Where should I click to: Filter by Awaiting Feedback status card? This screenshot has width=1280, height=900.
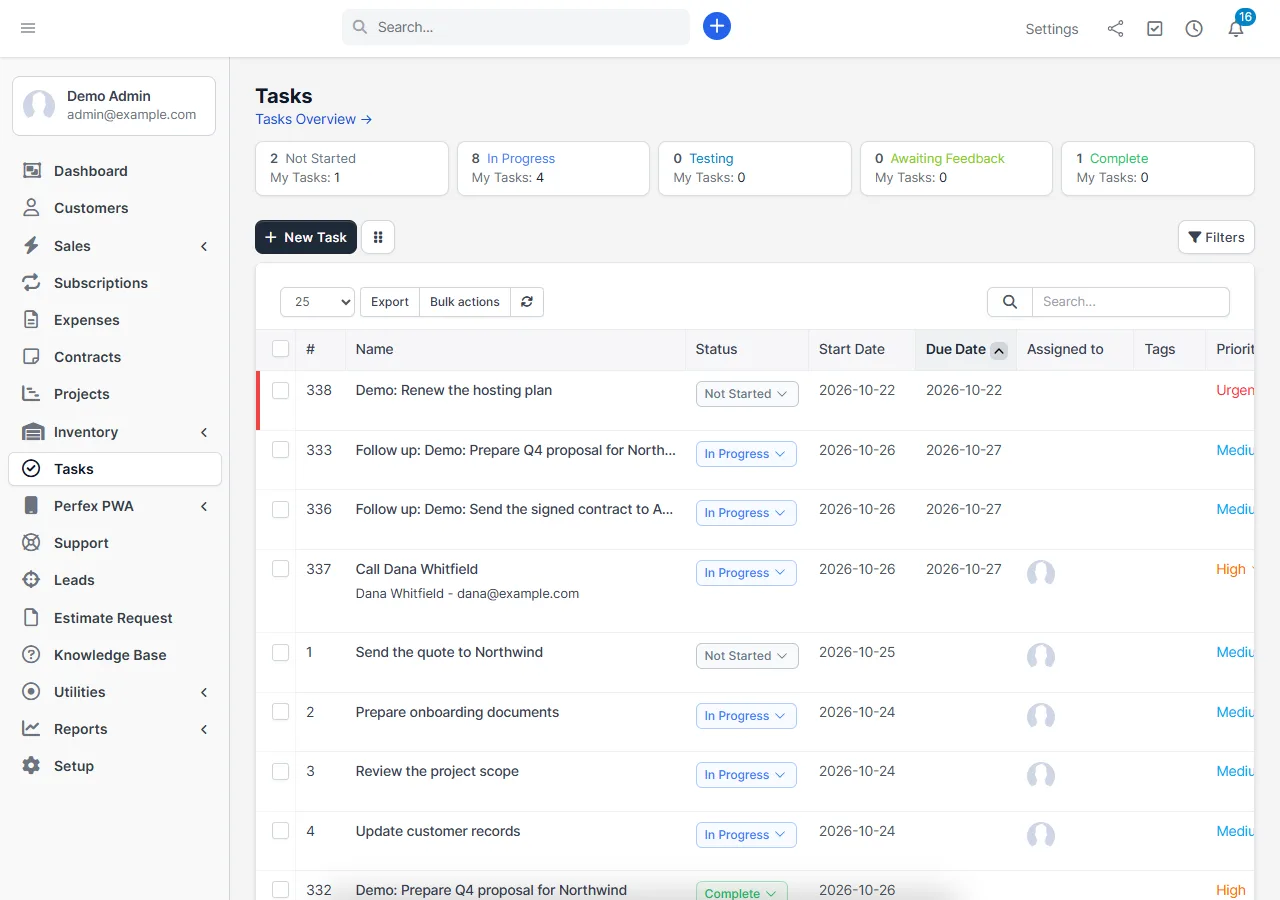coord(956,168)
